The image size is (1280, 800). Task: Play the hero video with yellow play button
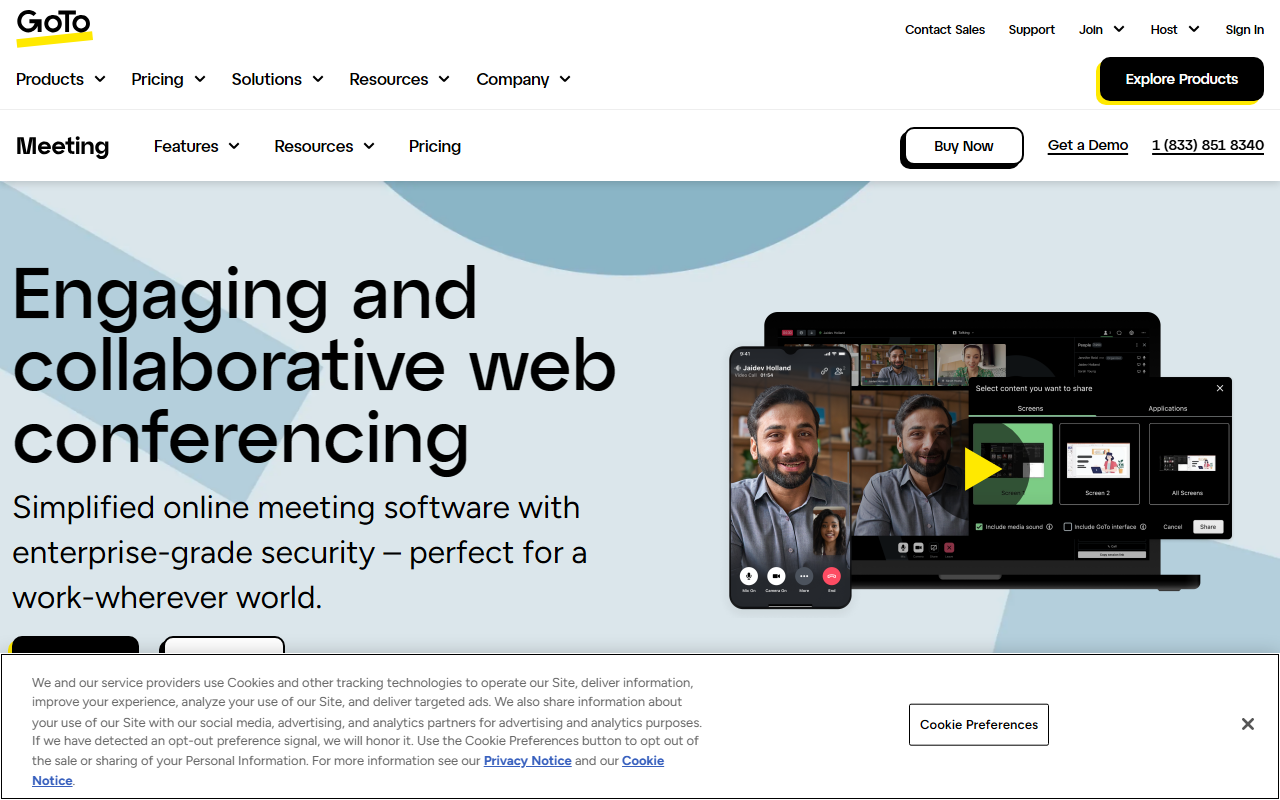point(983,469)
